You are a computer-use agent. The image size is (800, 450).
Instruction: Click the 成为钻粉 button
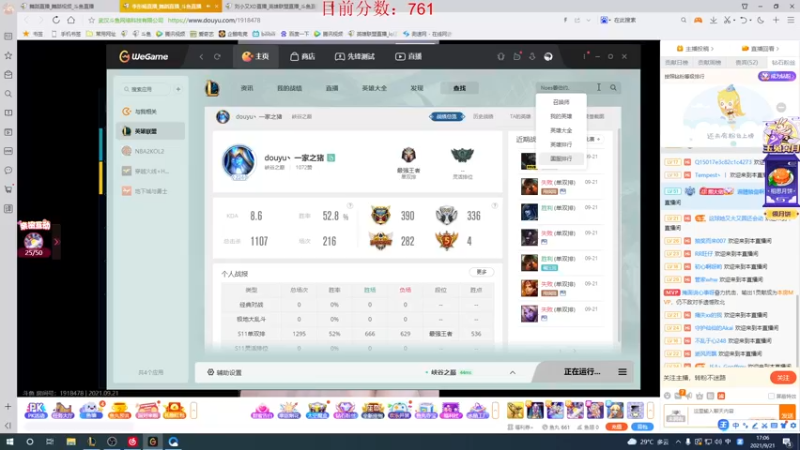[776, 76]
